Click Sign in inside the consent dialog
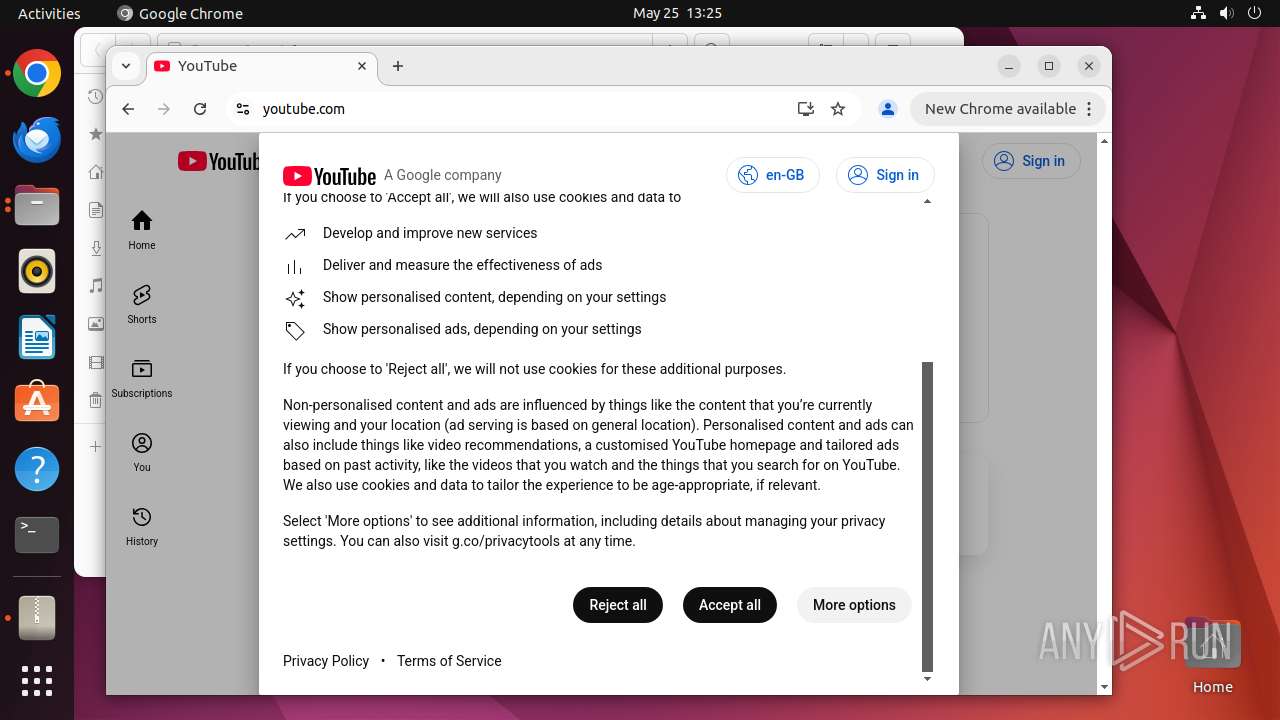Image resolution: width=1280 pixels, height=720 pixels. 885,175
